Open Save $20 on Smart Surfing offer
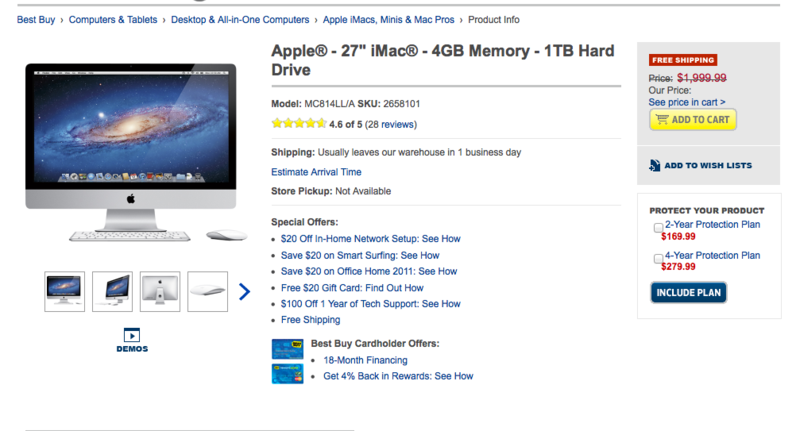800x431 pixels. click(360, 256)
